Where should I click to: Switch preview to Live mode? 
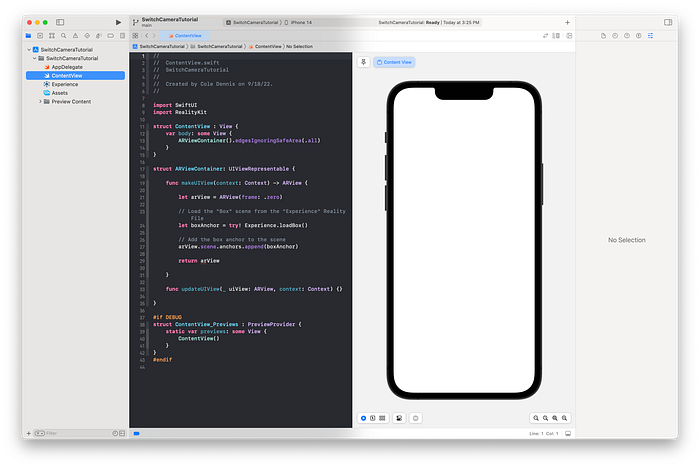click(363, 418)
